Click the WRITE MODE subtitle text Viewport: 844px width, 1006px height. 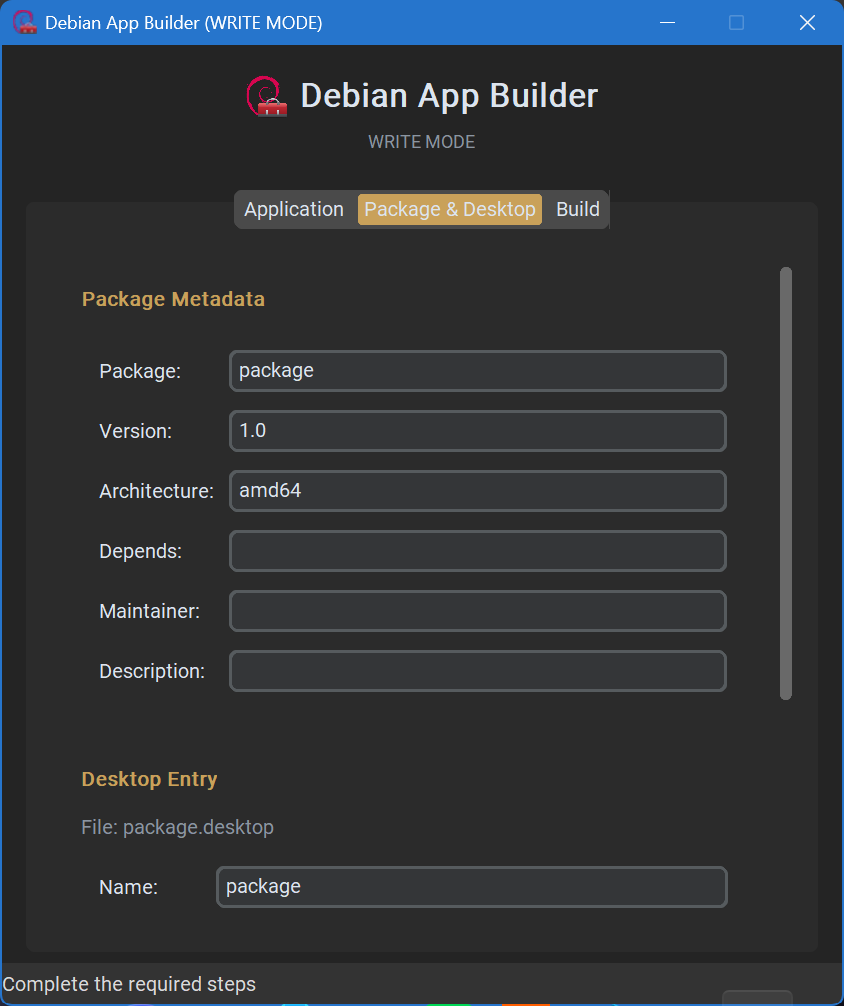(x=422, y=142)
